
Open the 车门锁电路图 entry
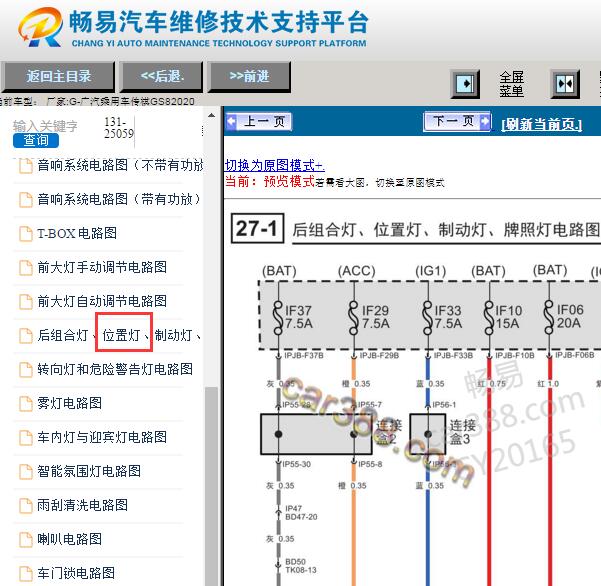tap(76, 573)
